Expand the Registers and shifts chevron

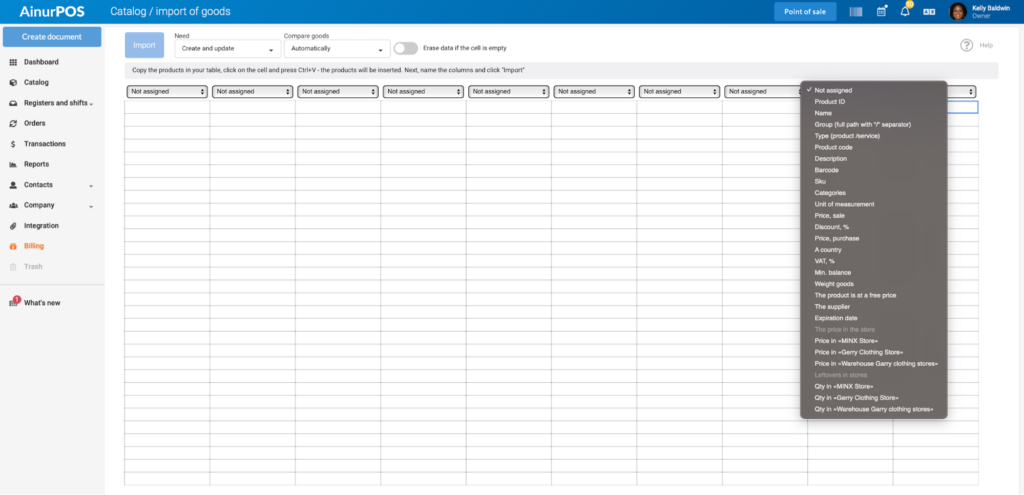[x=91, y=104]
